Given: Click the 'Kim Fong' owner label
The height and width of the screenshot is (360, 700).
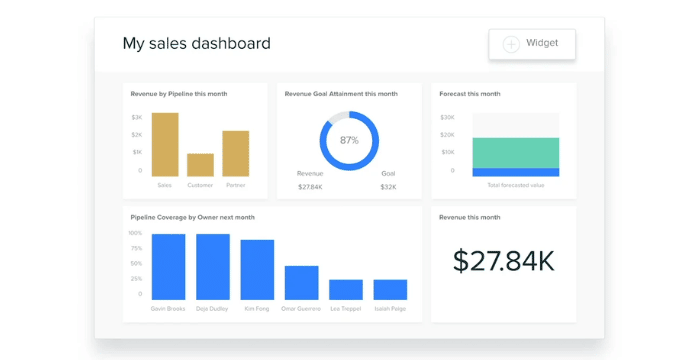Looking at the screenshot, I should [x=257, y=309].
